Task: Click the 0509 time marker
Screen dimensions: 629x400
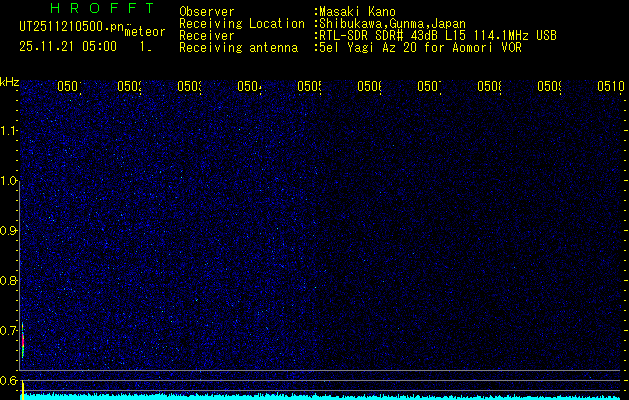Action: (x=549, y=86)
